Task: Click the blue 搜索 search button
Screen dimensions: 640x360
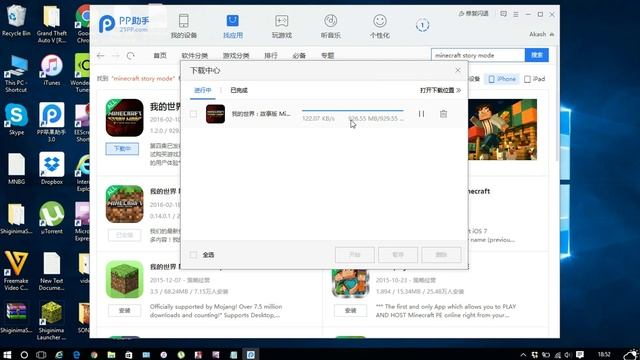Action: (x=537, y=55)
